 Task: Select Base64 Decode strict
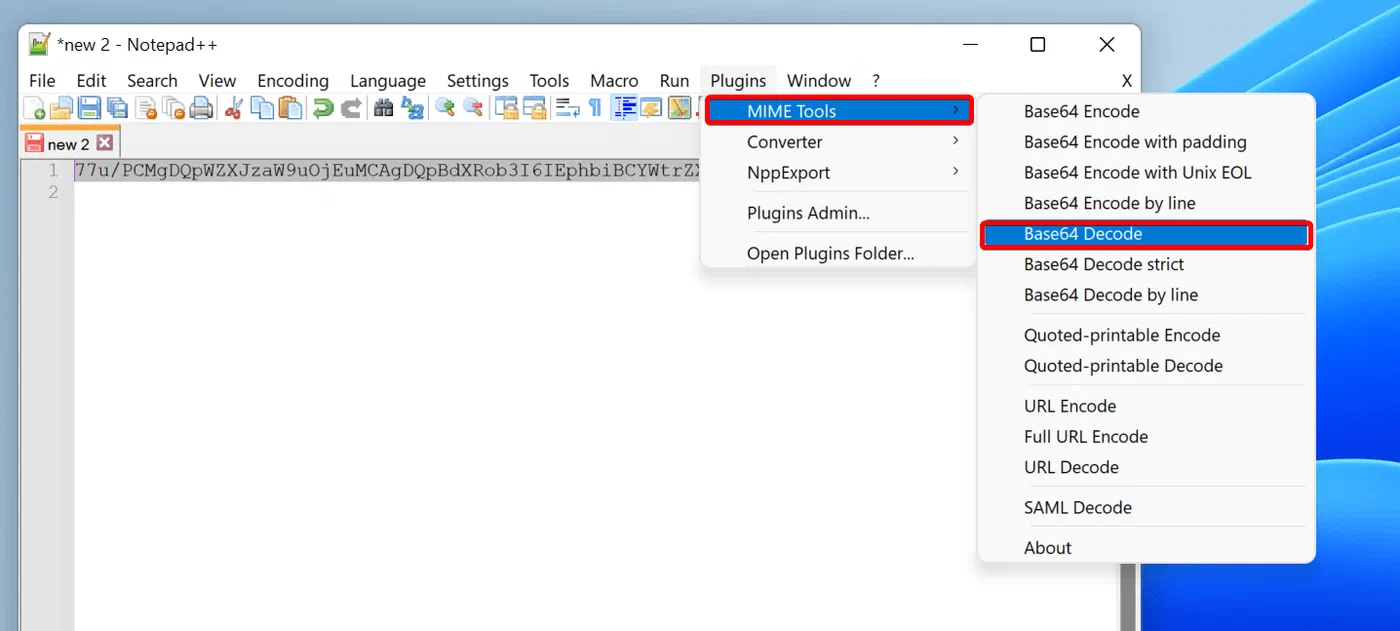pyautogui.click(x=1146, y=264)
